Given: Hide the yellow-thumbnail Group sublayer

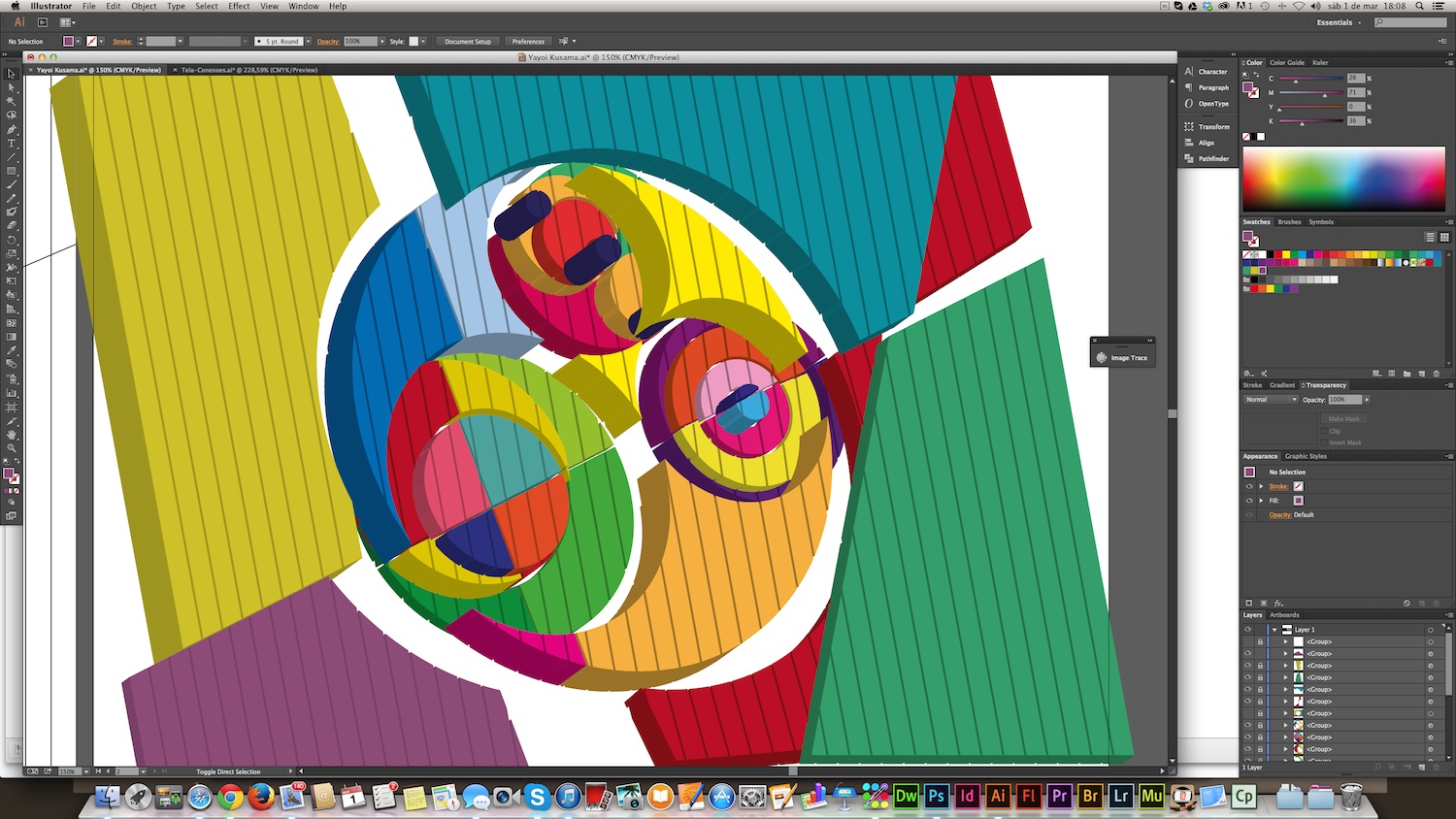Looking at the screenshot, I should 1248,666.
